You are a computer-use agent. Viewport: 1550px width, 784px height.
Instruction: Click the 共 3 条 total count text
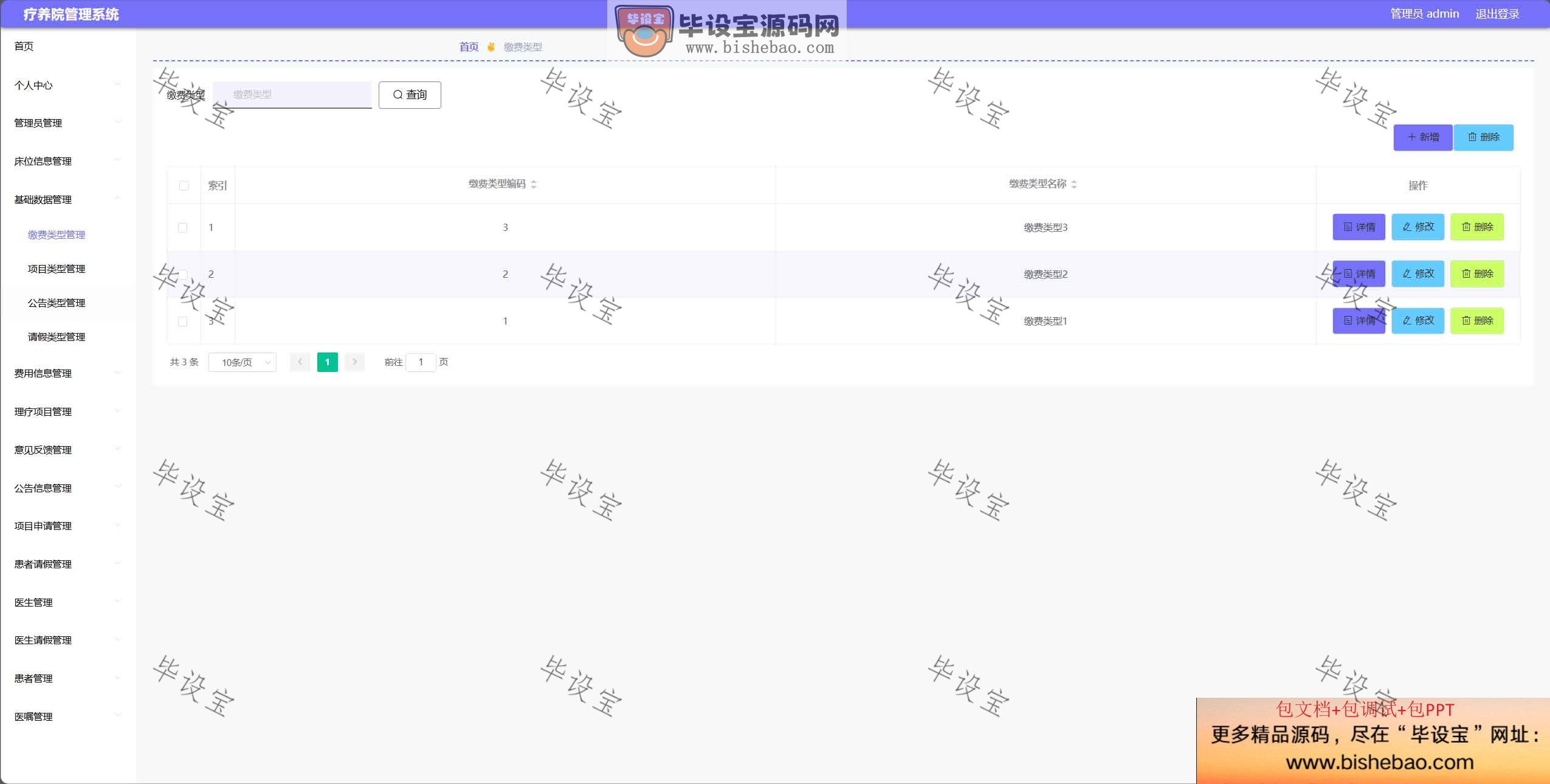(184, 362)
